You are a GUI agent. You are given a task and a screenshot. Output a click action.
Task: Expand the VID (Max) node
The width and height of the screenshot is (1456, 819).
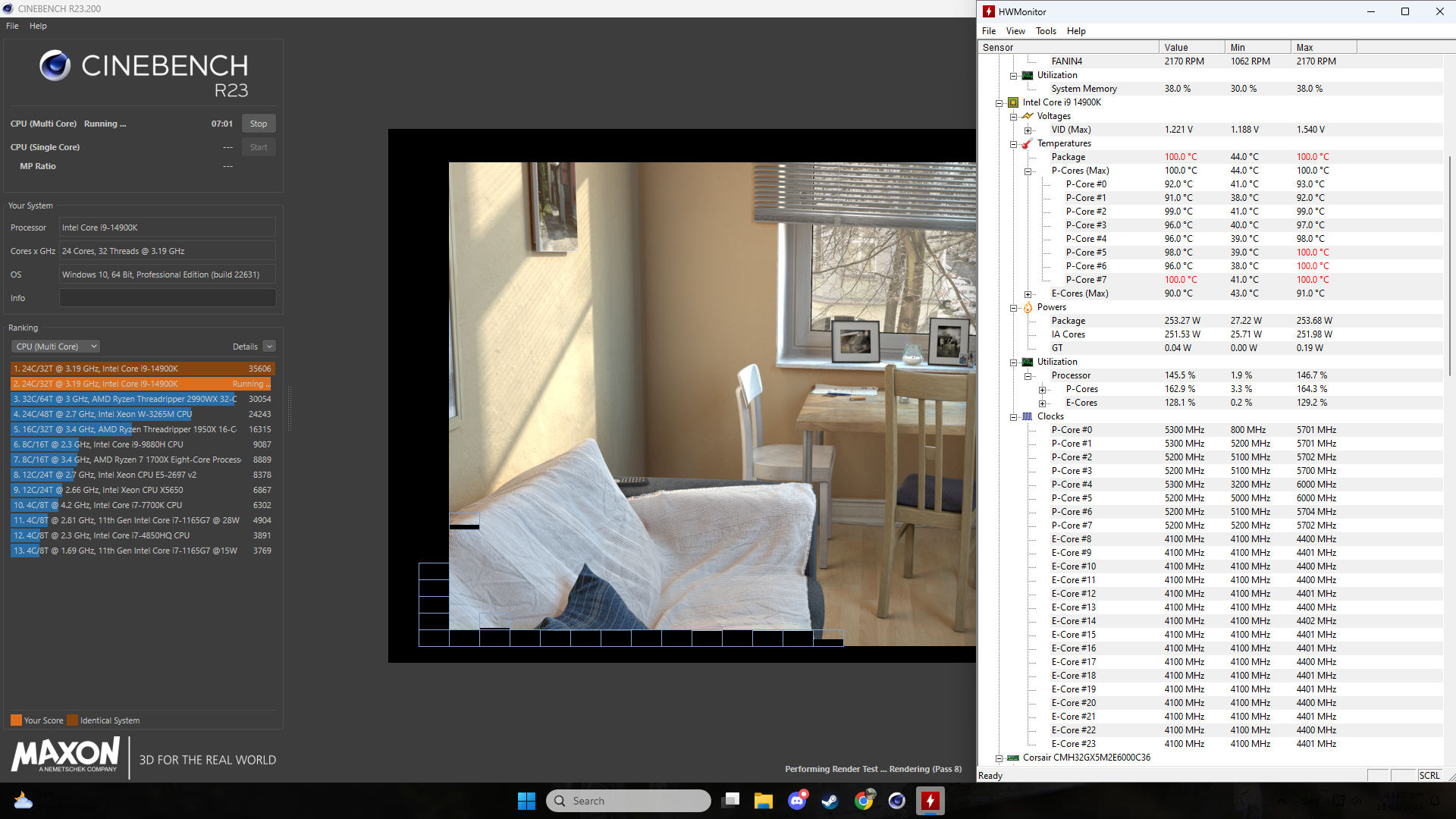pos(1028,130)
